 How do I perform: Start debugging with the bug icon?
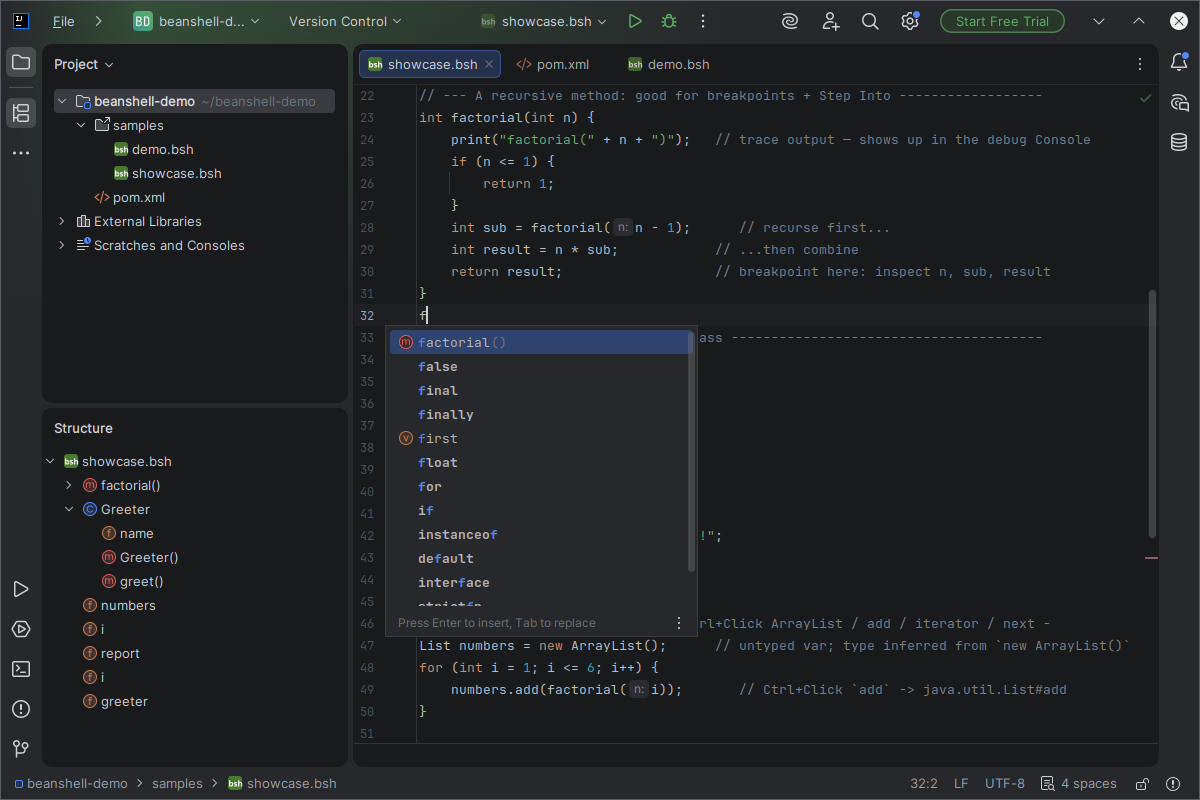[x=669, y=21]
